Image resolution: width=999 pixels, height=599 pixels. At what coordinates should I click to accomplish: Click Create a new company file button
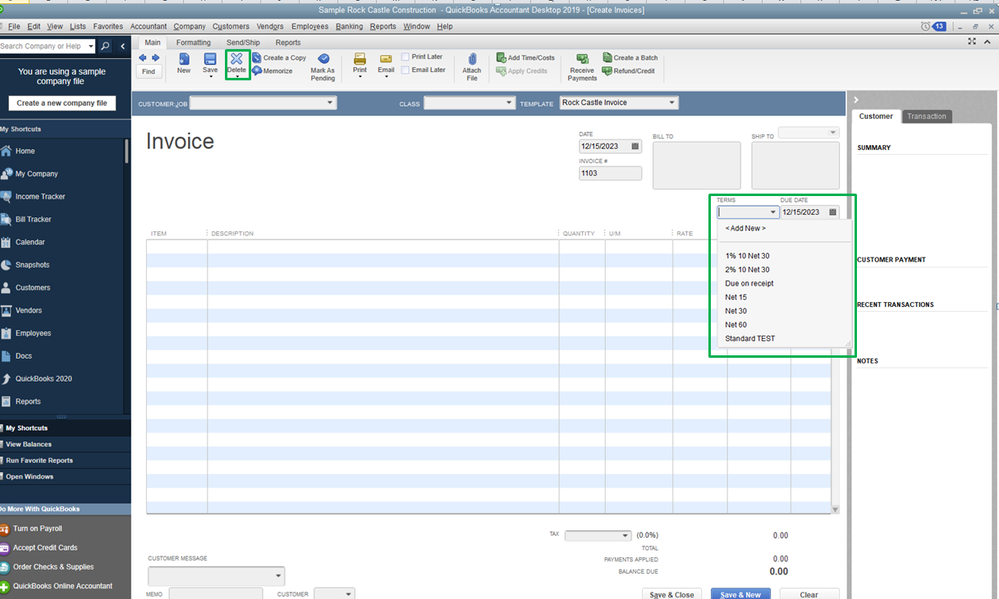click(62, 103)
